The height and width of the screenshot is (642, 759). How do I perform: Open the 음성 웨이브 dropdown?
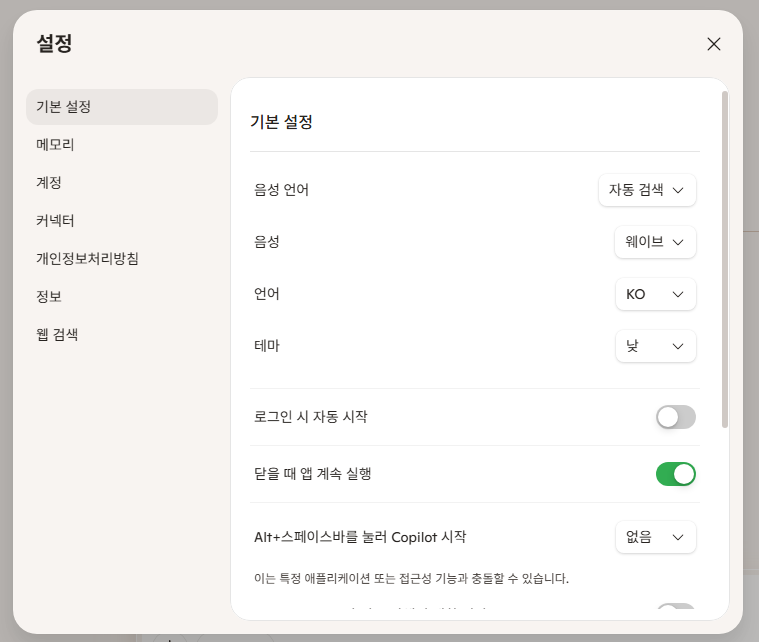pyautogui.click(x=655, y=242)
